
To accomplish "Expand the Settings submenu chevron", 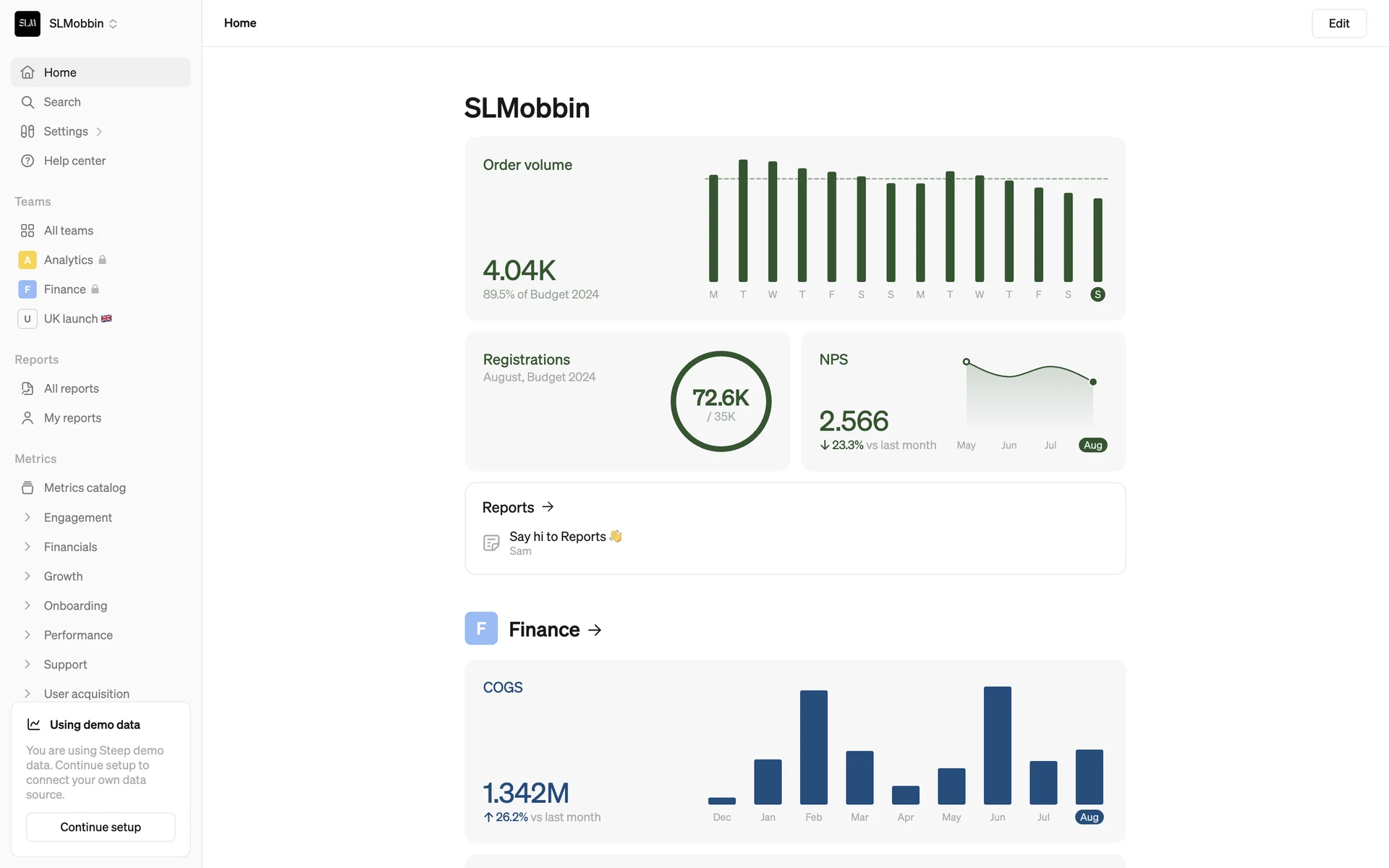I will click(99, 132).
